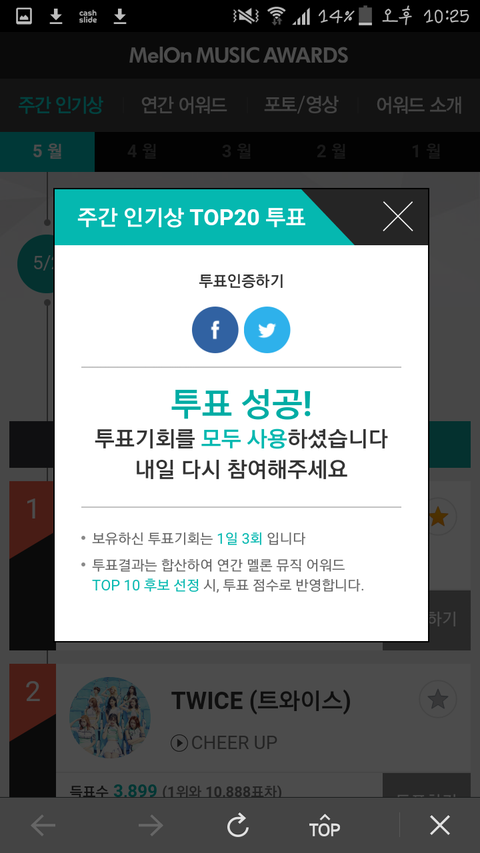Open 어워드 소개 section
The image size is (480, 853).
point(419,104)
